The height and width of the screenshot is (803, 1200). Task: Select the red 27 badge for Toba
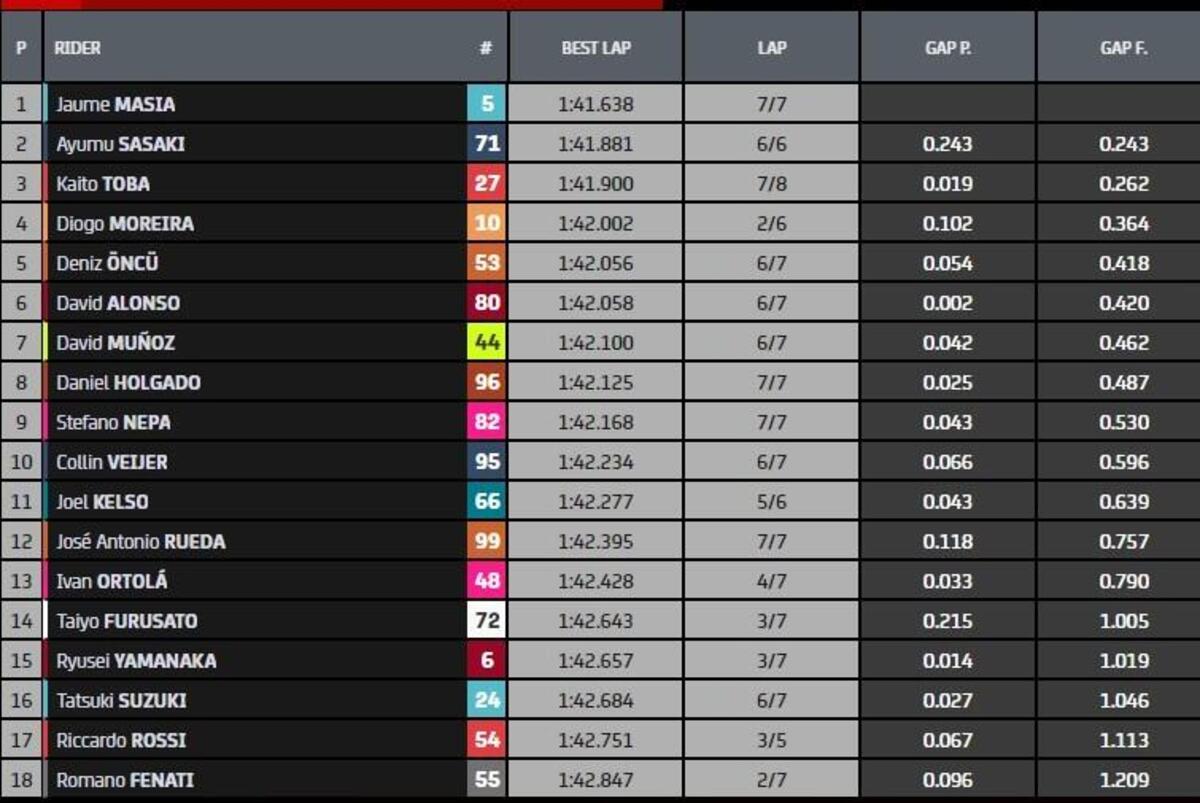click(x=487, y=184)
